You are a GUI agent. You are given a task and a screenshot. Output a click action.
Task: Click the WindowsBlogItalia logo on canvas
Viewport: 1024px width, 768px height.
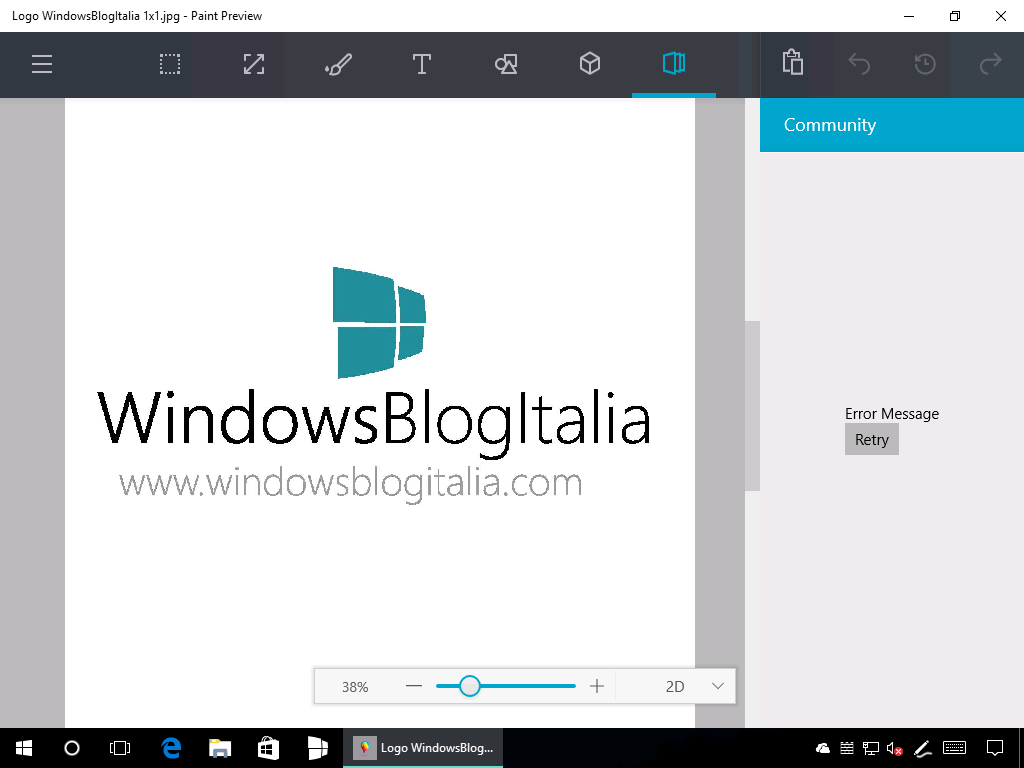tap(374, 385)
